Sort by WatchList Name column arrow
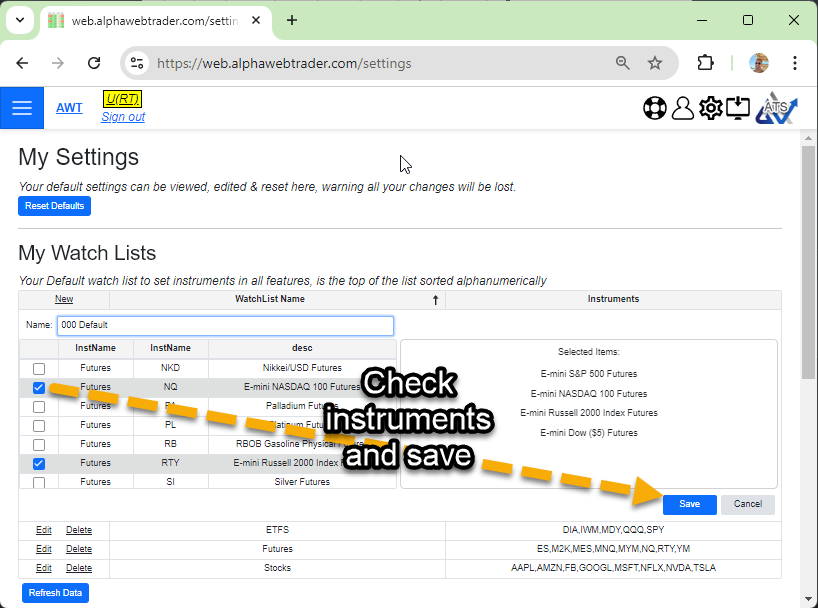The height and width of the screenshot is (608, 818). 435,299
